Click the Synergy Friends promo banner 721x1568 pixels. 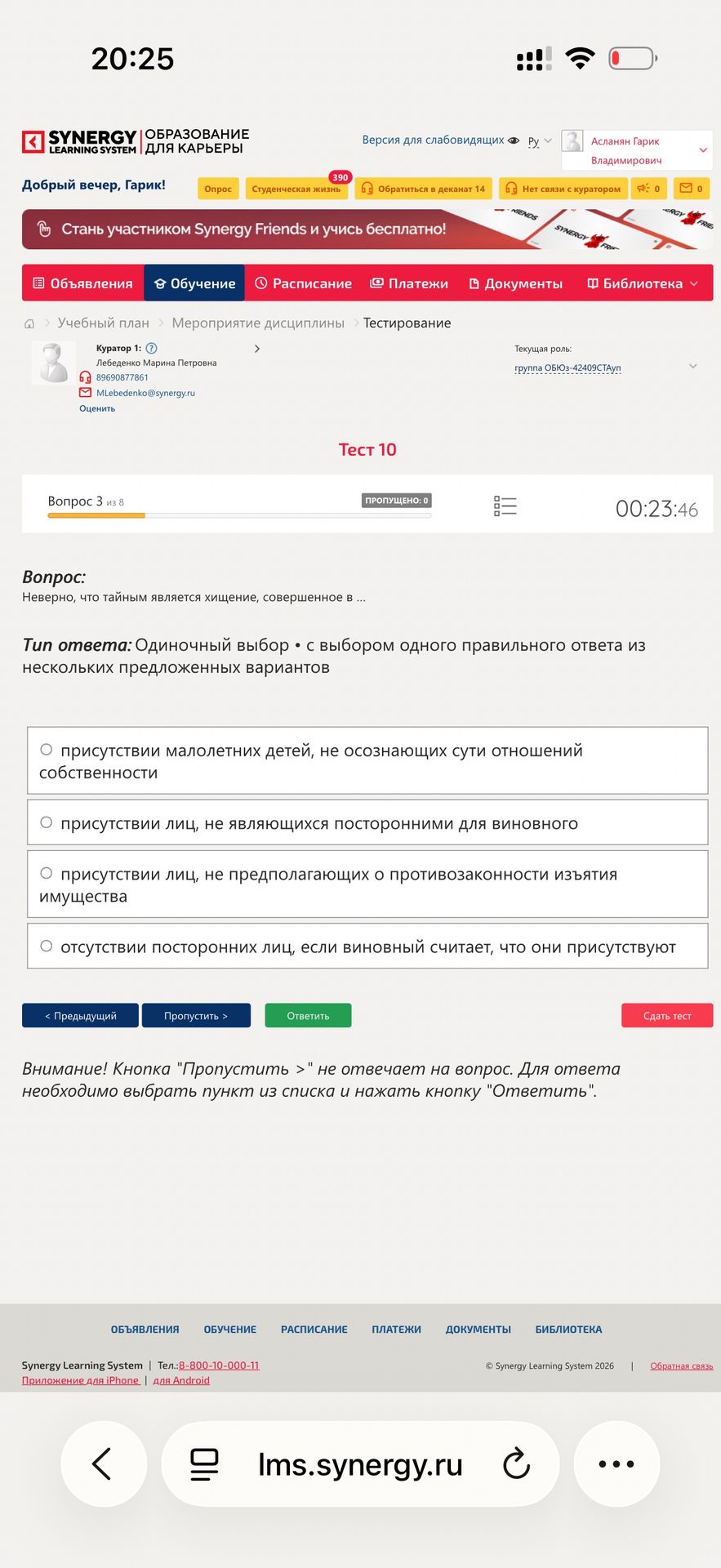point(367,229)
